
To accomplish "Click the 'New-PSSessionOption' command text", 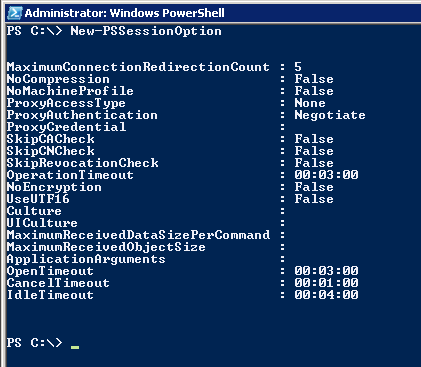I will click(x=146, y=31).
